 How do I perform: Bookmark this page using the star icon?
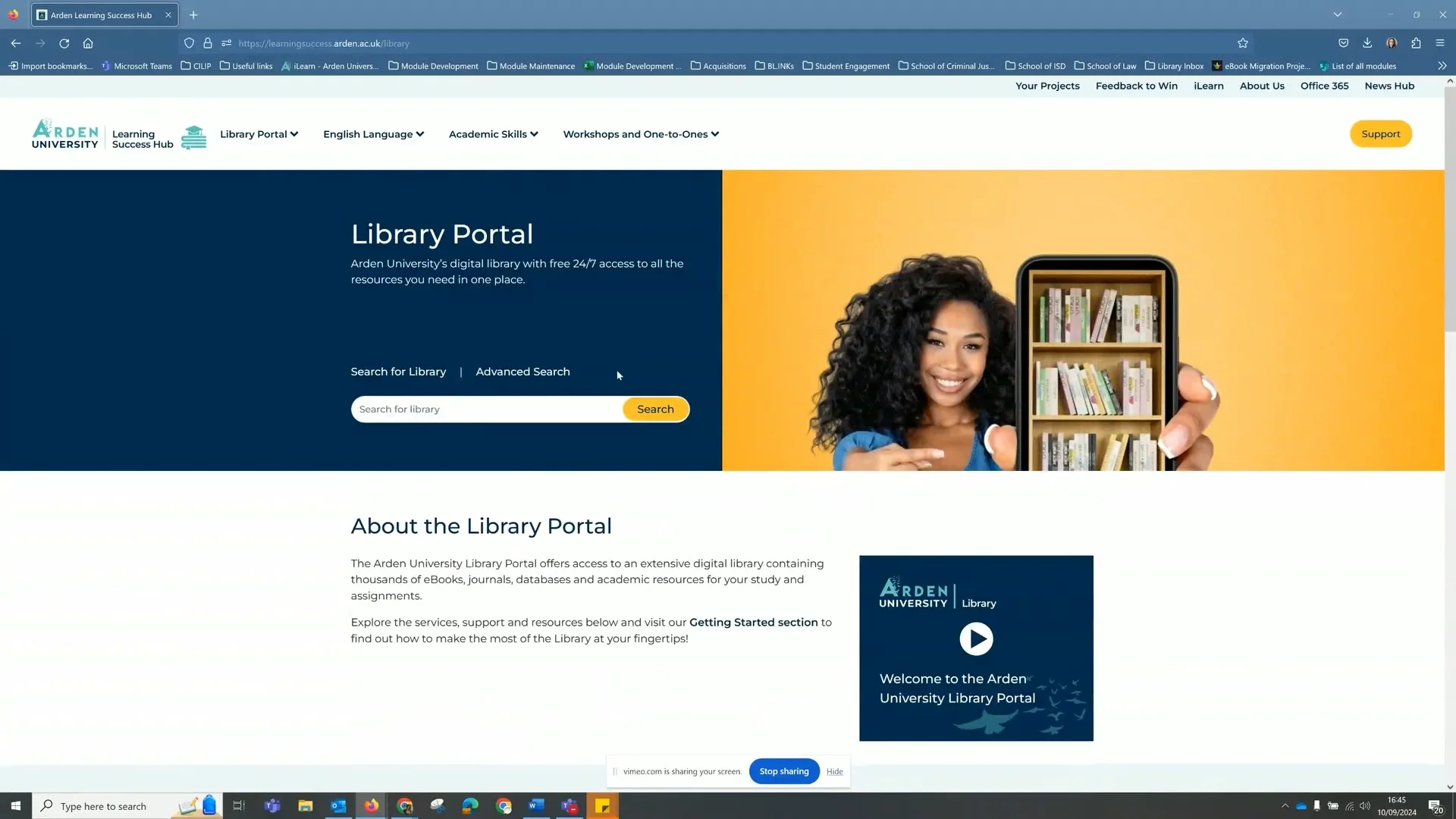(1243, 43)
